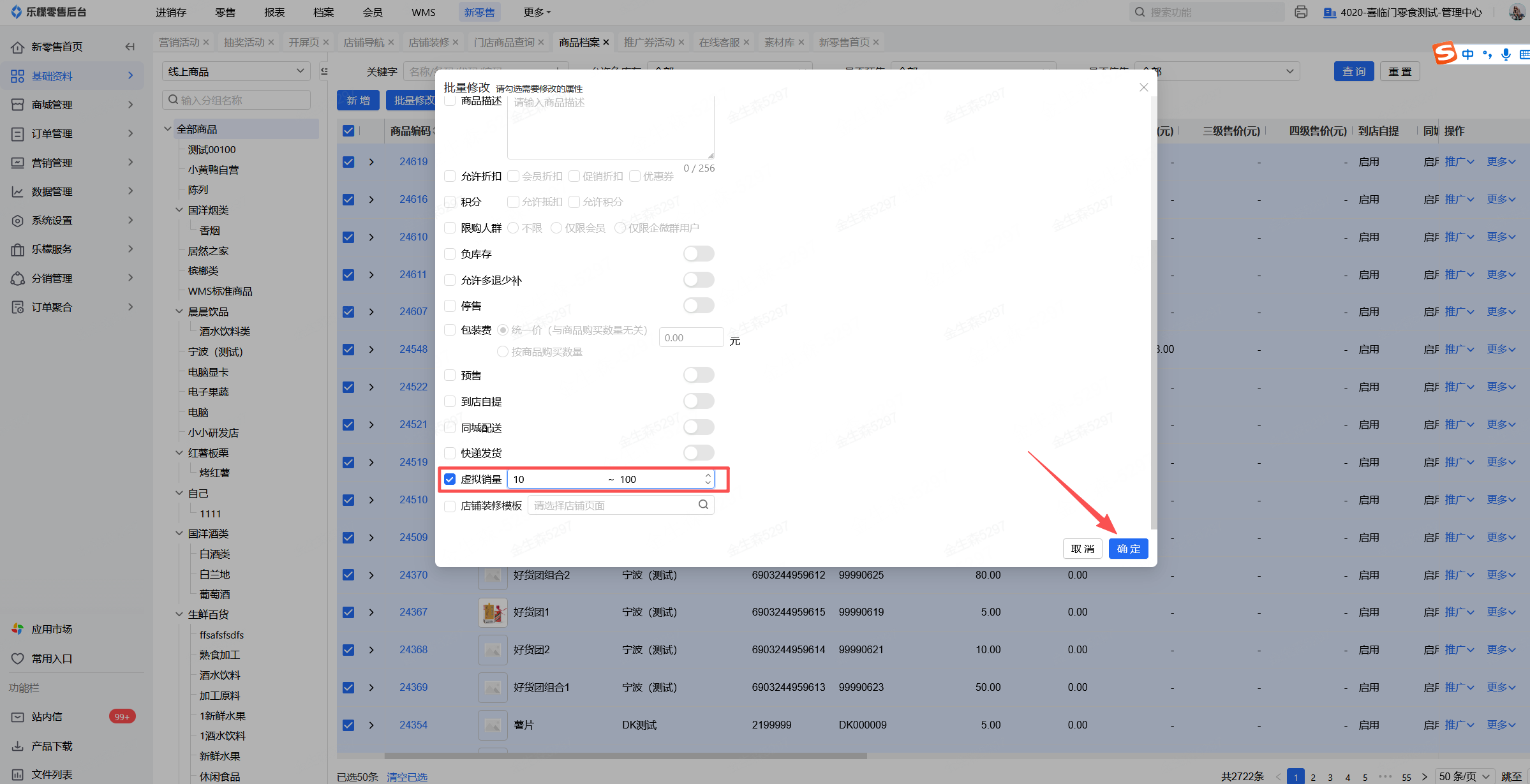This screenshot has width=1530, height=784.
Task: Open 常用入口 heart icon entry
Action: pos(17,658)
